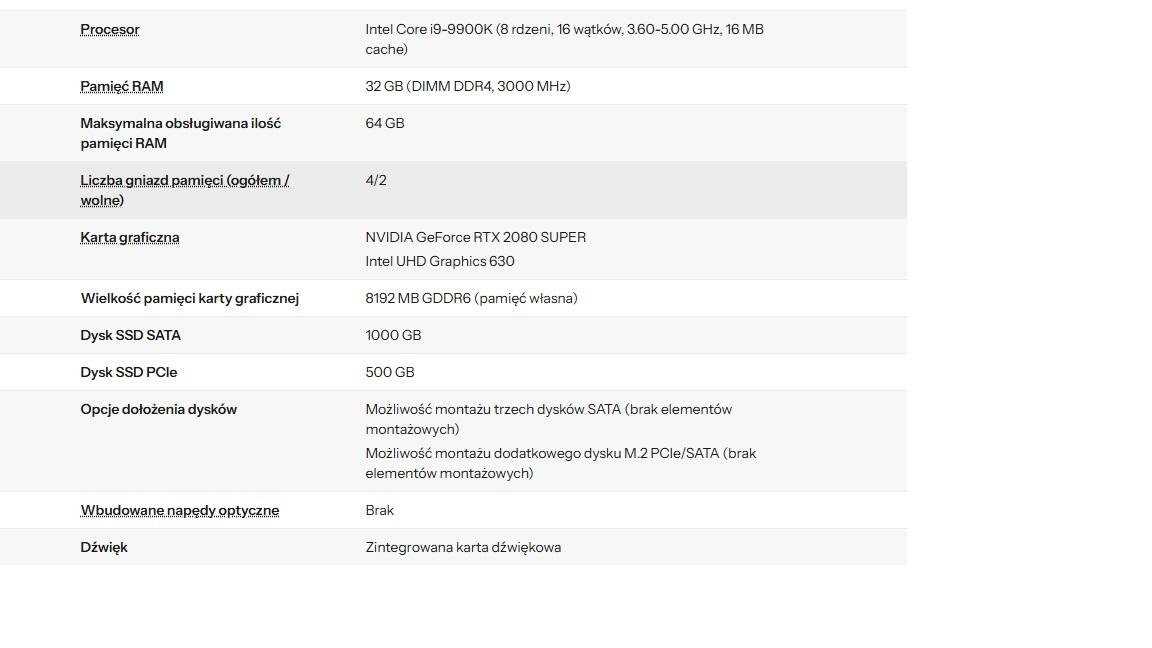Click the Wbudowane napędy optyczne term

coord(180,511)
